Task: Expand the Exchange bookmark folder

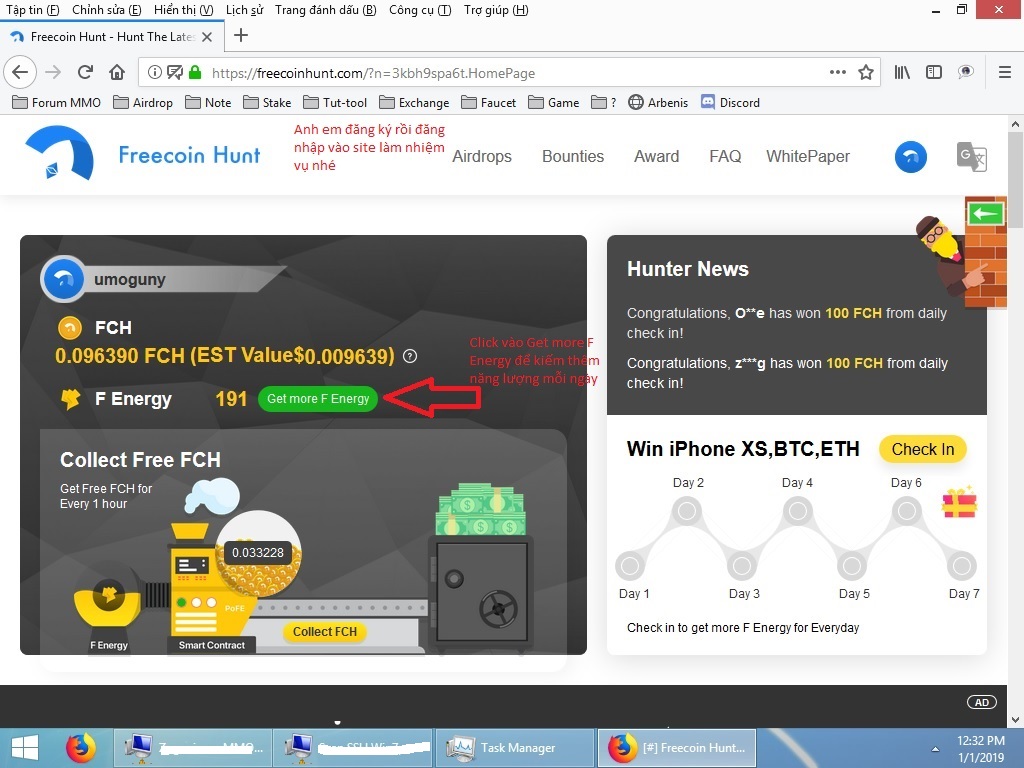Action: [x=414, y=103]
